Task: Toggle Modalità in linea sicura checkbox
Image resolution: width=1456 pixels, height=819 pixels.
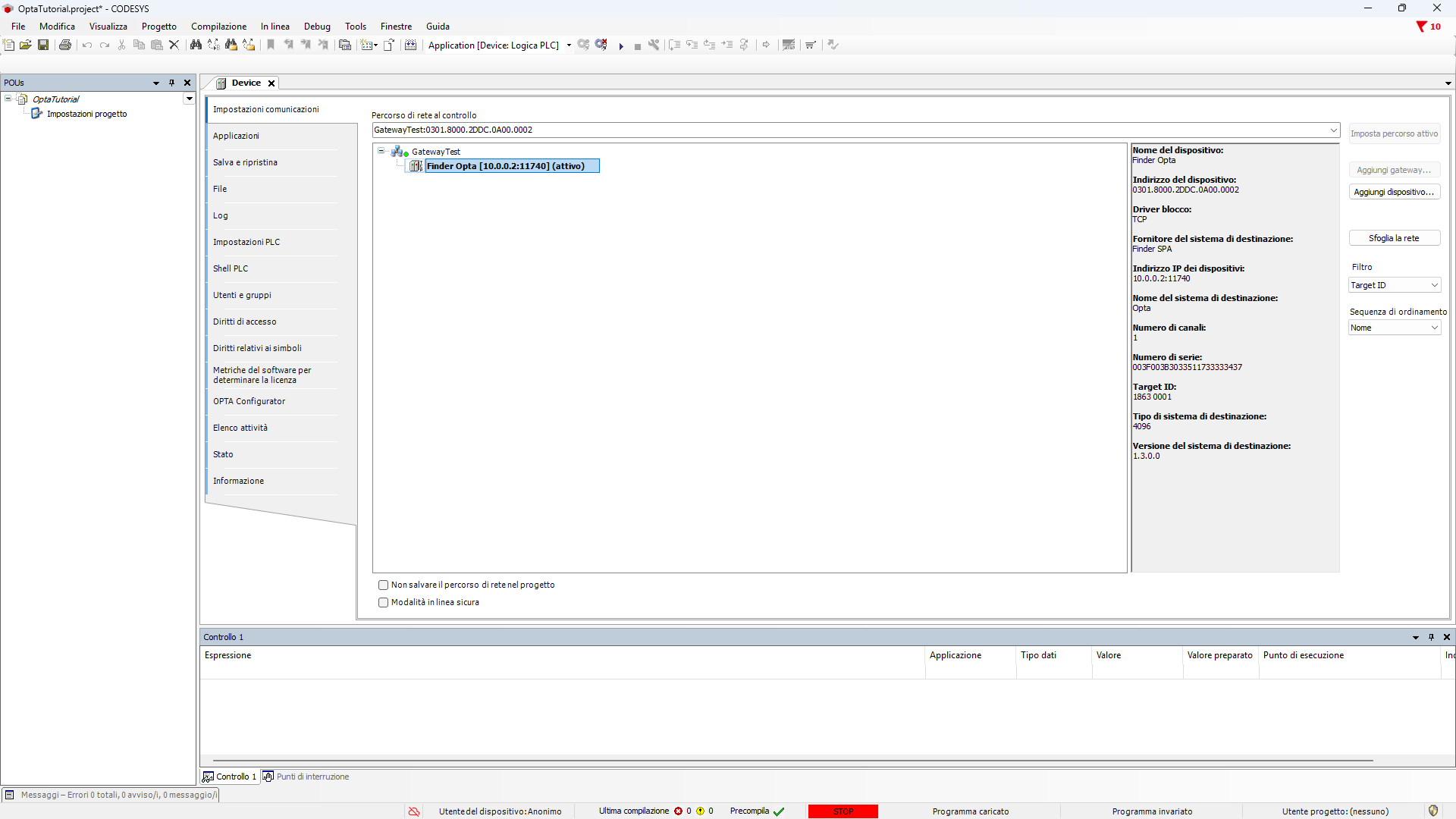Action: coord(383,602)
